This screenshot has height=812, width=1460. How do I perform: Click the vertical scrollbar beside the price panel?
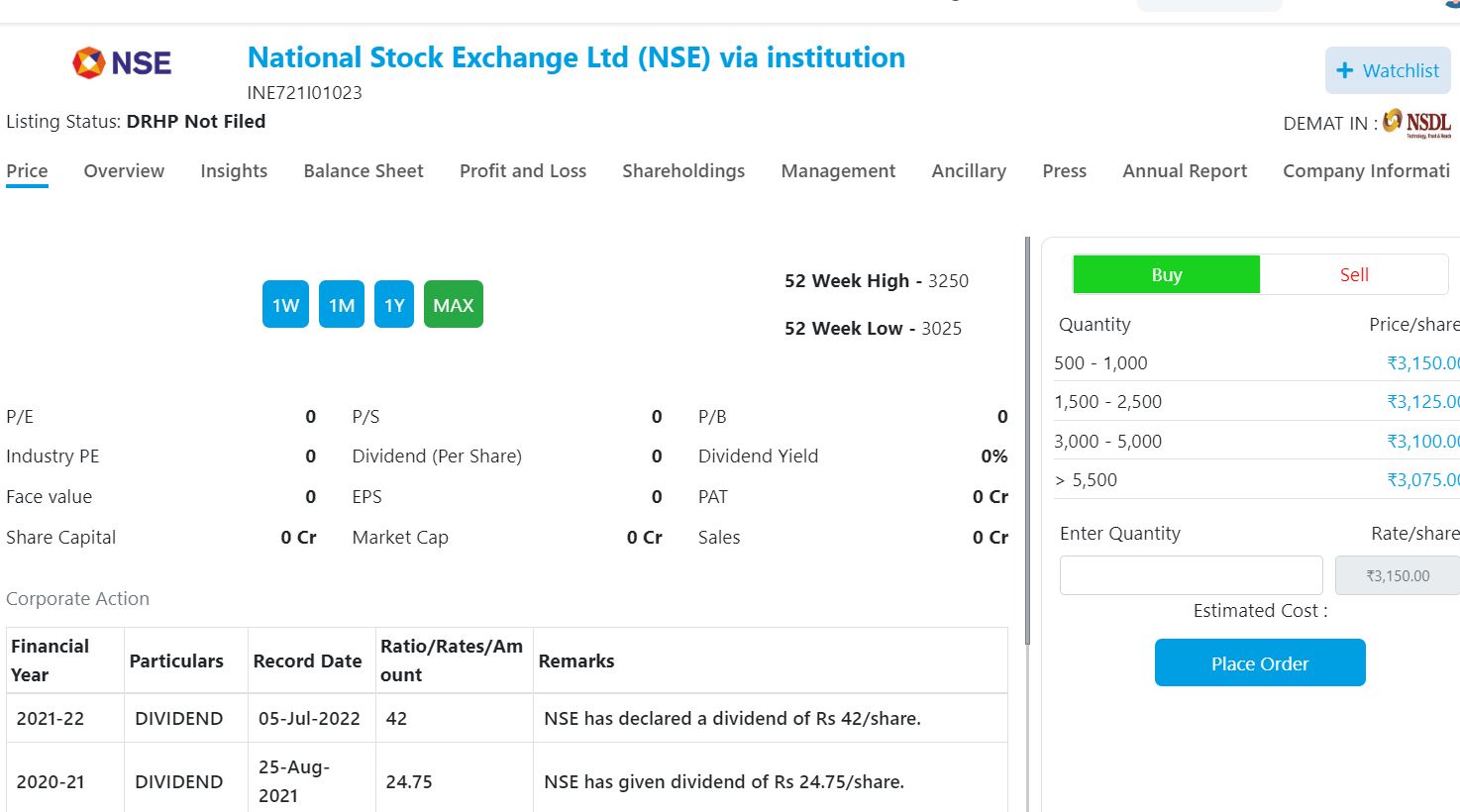point(1027,441)
